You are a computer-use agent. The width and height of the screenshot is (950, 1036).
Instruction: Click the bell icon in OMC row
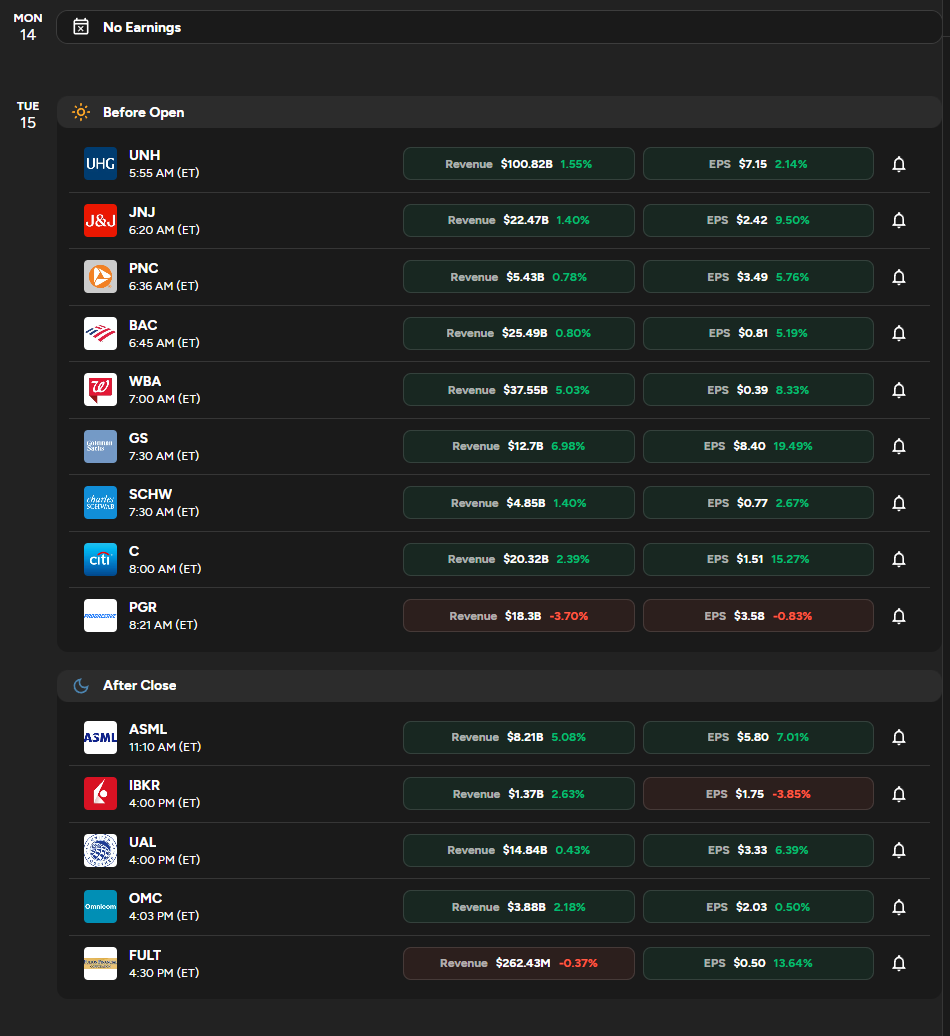click(x=898, y=906)
